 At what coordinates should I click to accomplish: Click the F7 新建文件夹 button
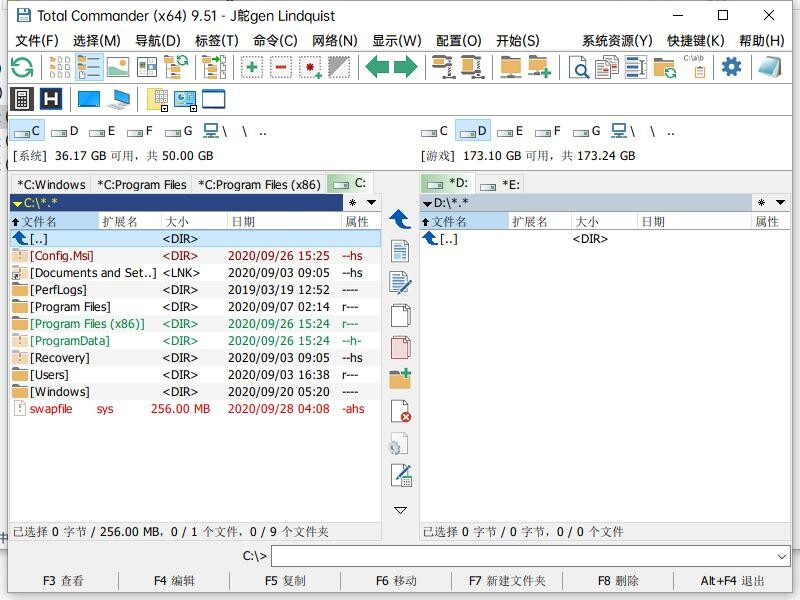pyautogui.click(x=507, y=581)
